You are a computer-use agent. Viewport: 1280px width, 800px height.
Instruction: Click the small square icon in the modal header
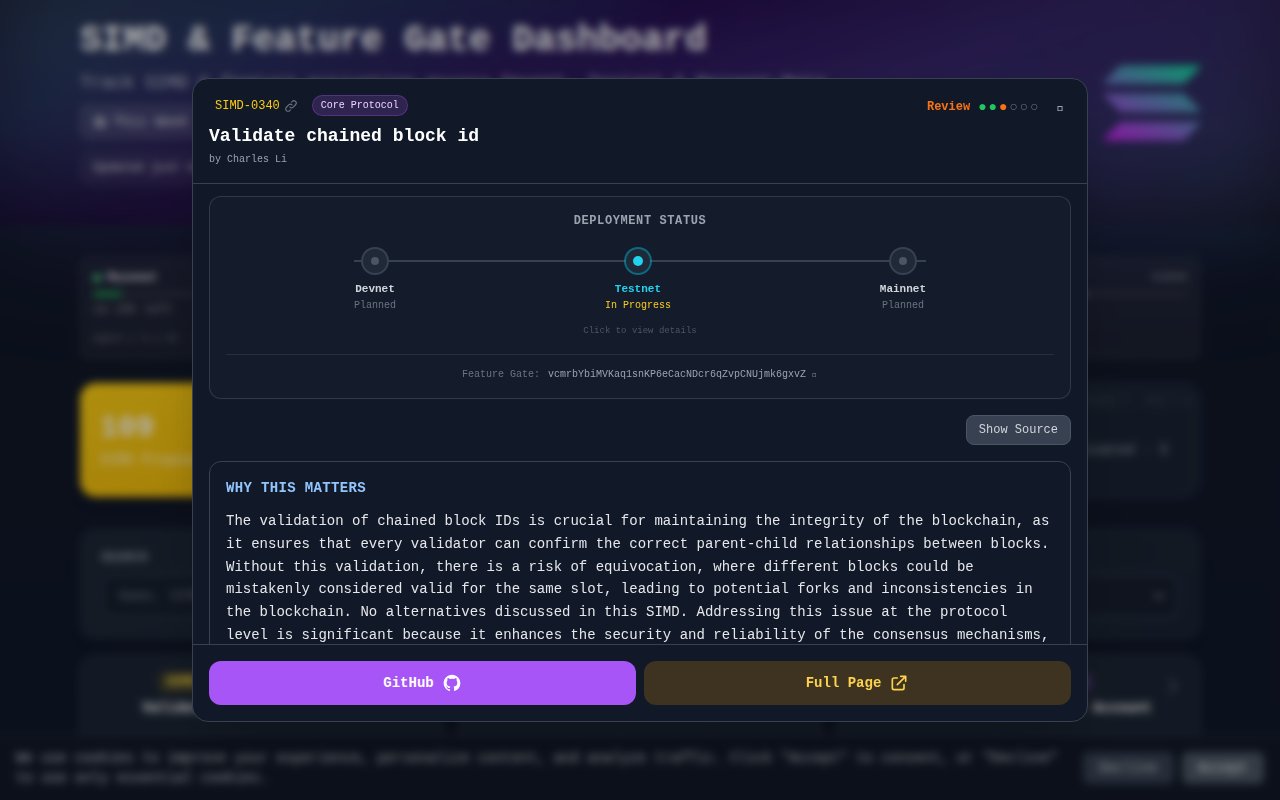tap(1060, 108)
